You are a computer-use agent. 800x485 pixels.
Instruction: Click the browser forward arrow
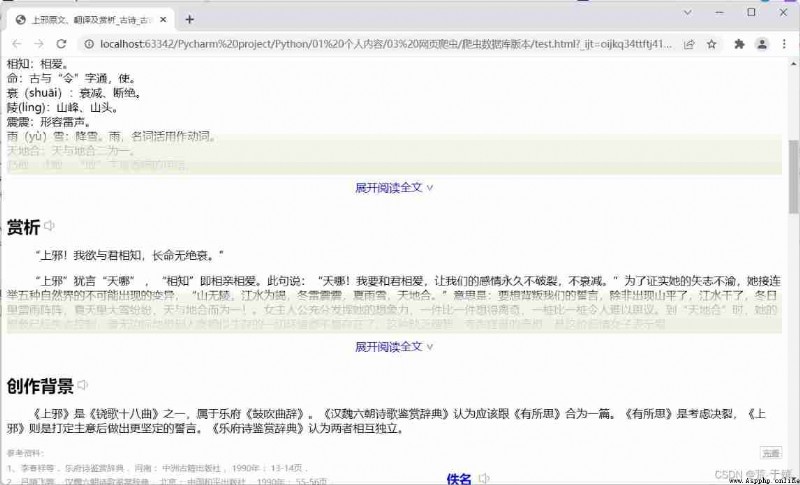pos(39,44)
